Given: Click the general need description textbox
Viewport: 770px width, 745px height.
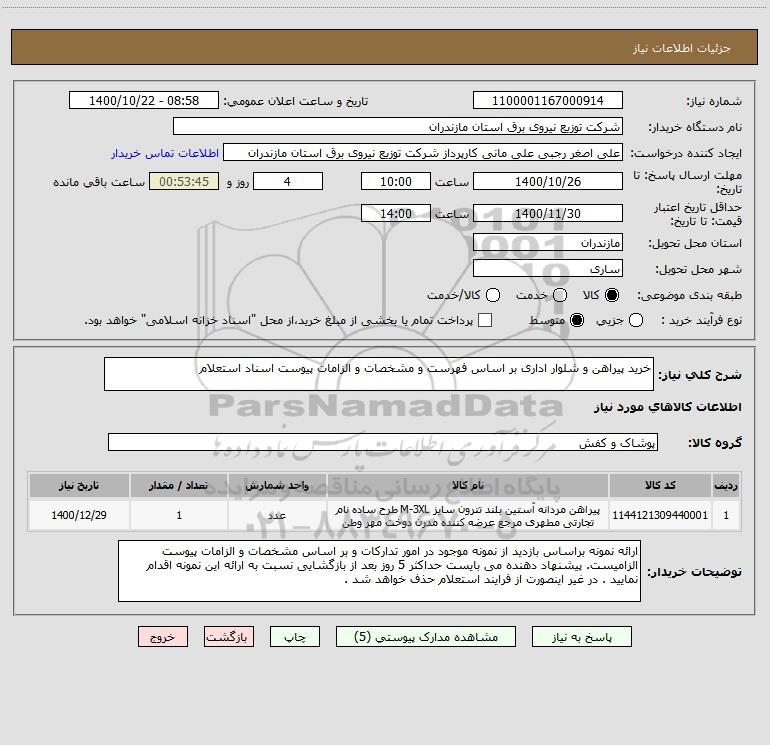Looking at the screenshot, I should tap(379, 374).
